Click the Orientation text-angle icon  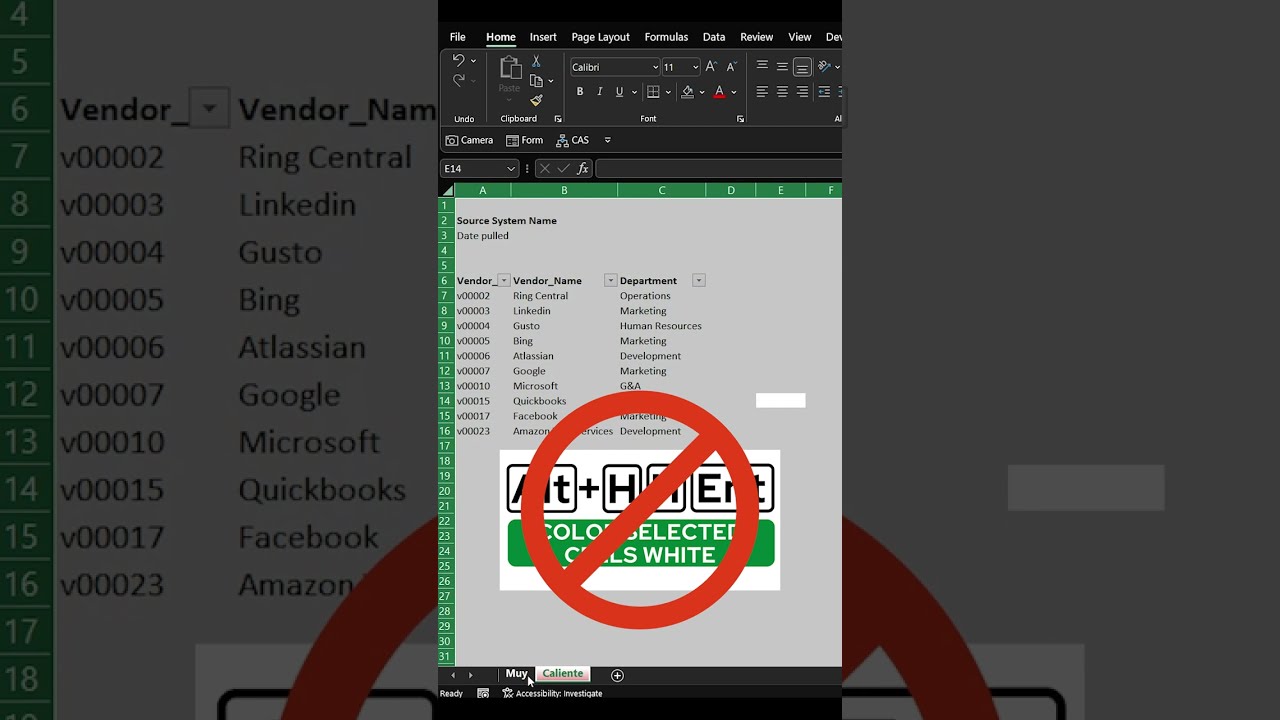824,67
